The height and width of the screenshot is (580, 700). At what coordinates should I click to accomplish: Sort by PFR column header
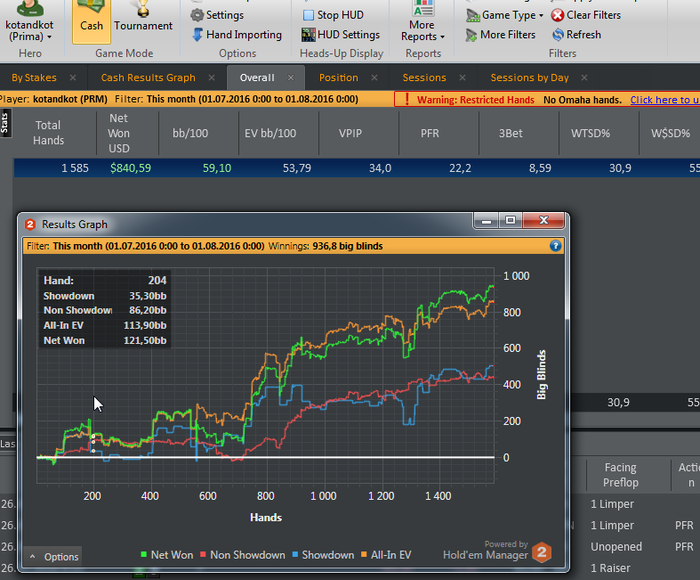coord(430,133)
